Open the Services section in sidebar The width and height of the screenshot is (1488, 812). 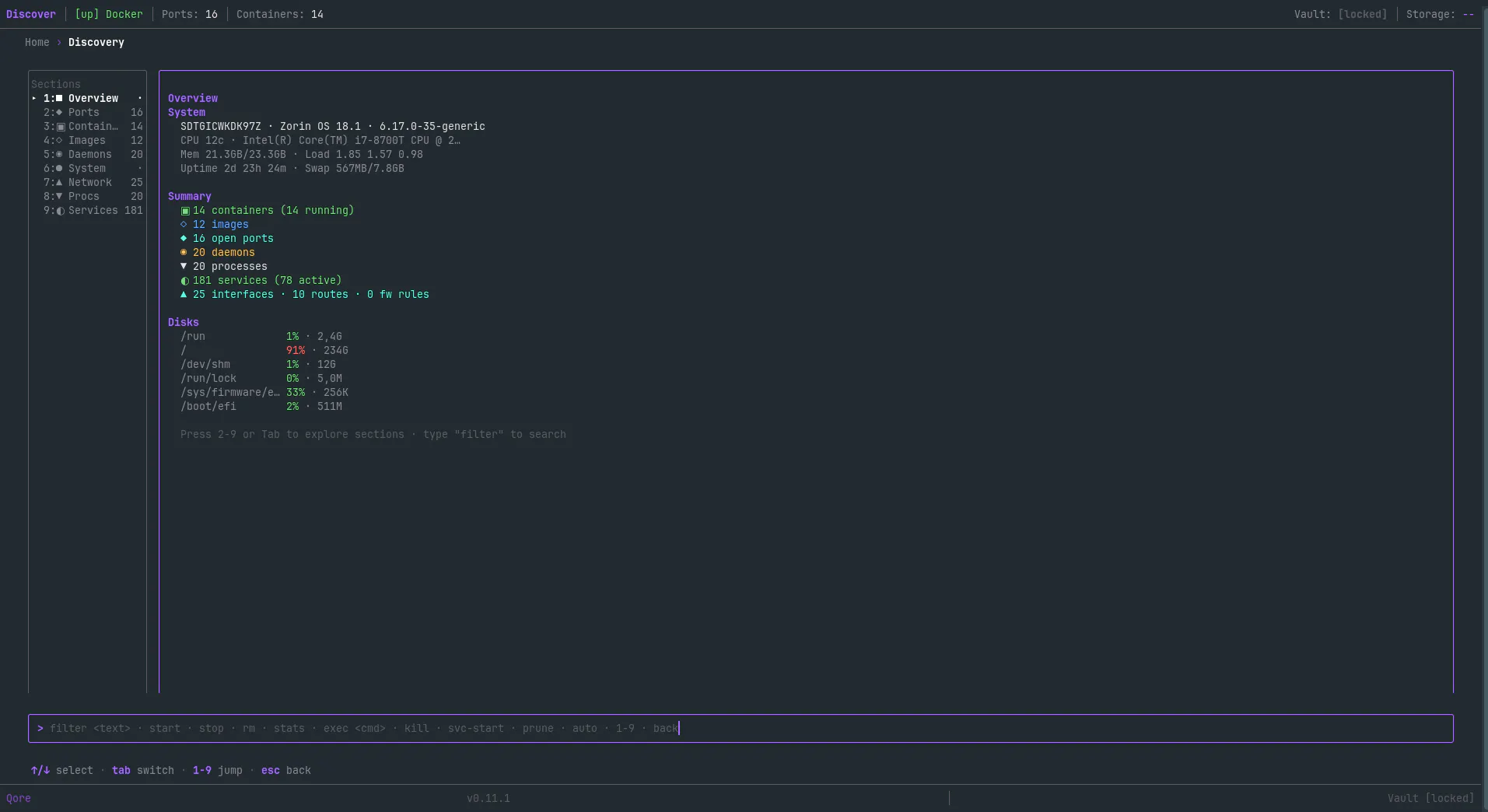click(x=87, y=210)
